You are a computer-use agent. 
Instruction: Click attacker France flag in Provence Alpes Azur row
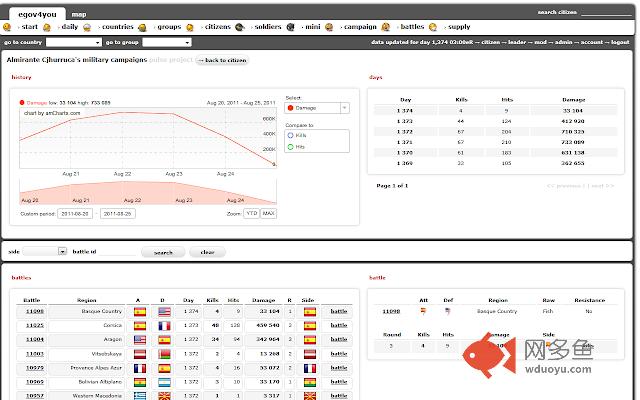click(140, 369)
